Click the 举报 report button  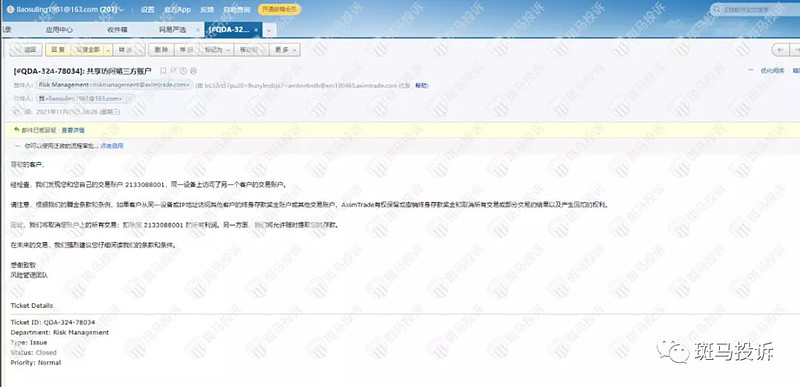(x=186, y=49)
